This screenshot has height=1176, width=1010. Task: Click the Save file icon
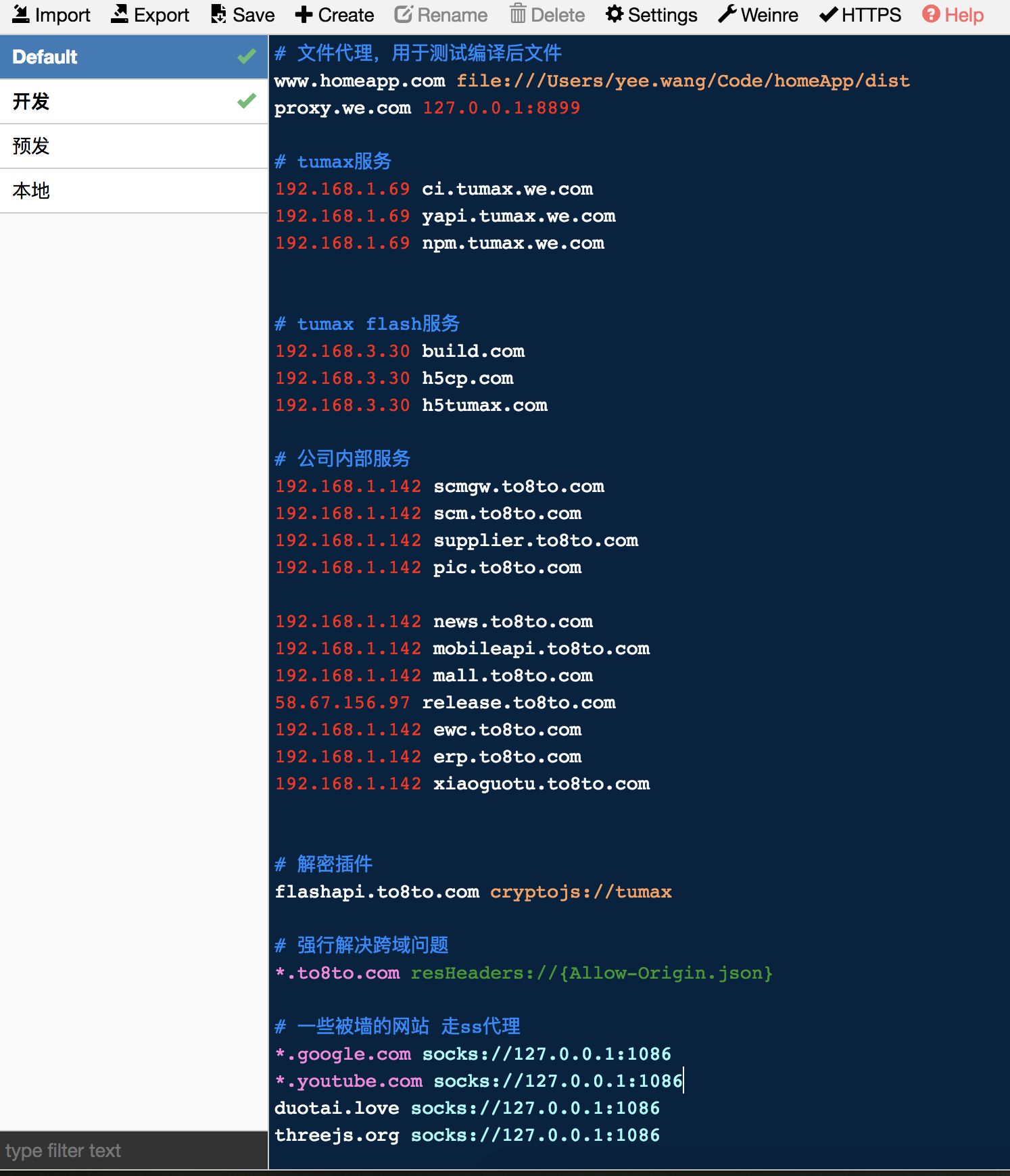point(218,14)
